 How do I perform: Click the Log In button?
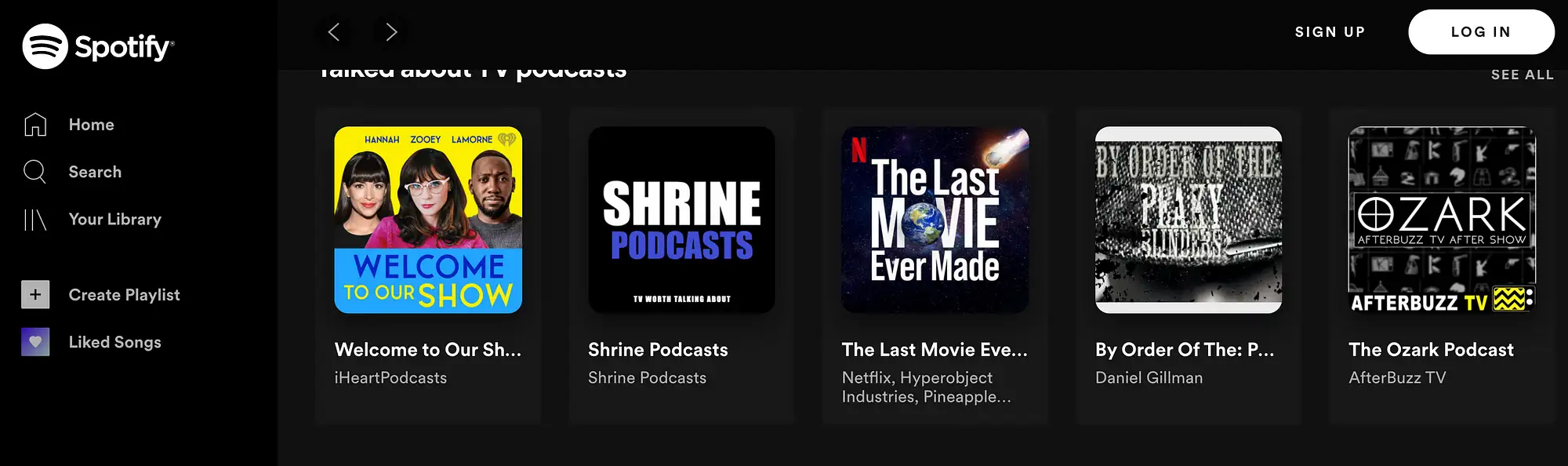1481,32
